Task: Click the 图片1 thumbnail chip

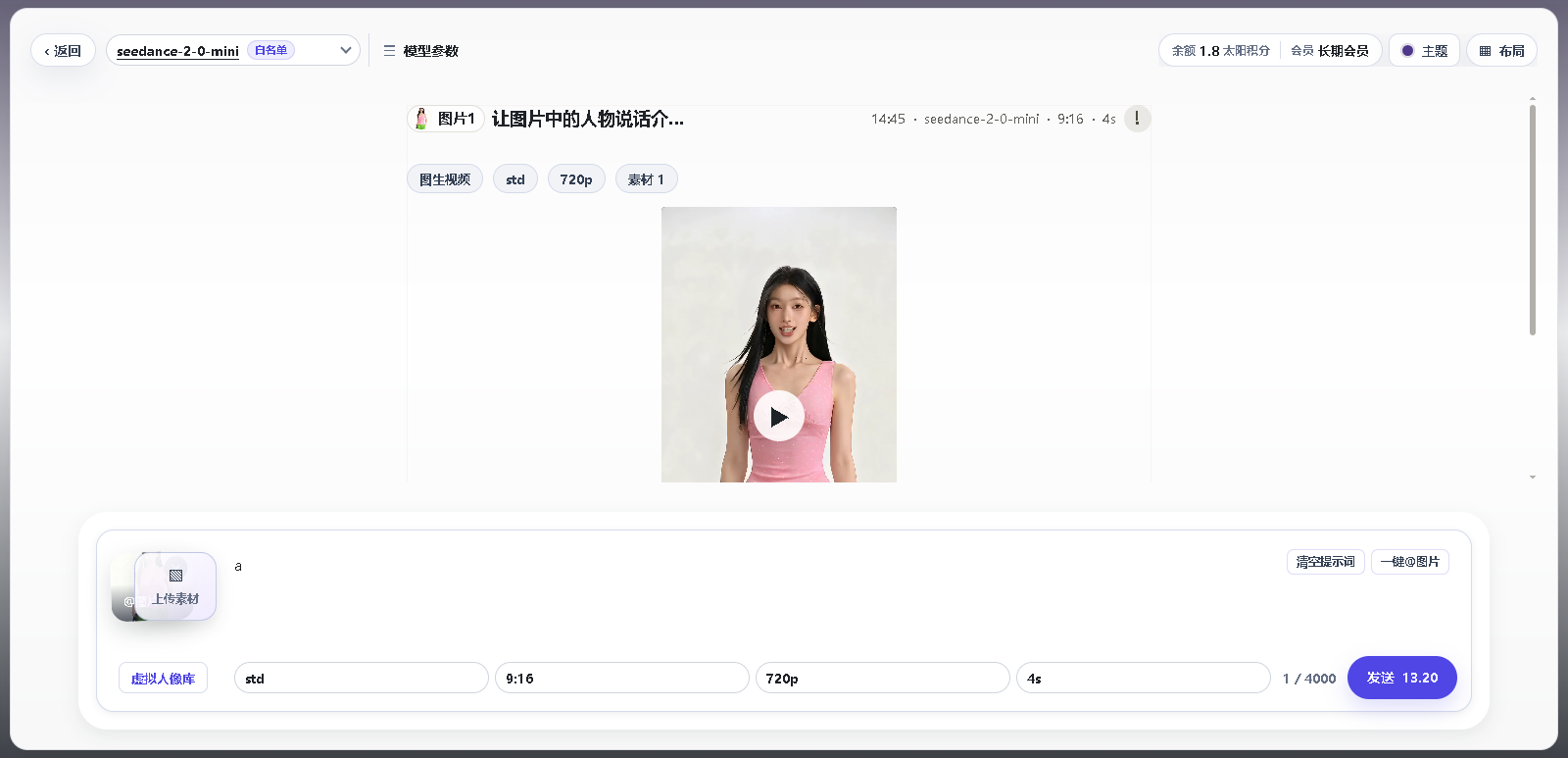Action: (446, 119)
